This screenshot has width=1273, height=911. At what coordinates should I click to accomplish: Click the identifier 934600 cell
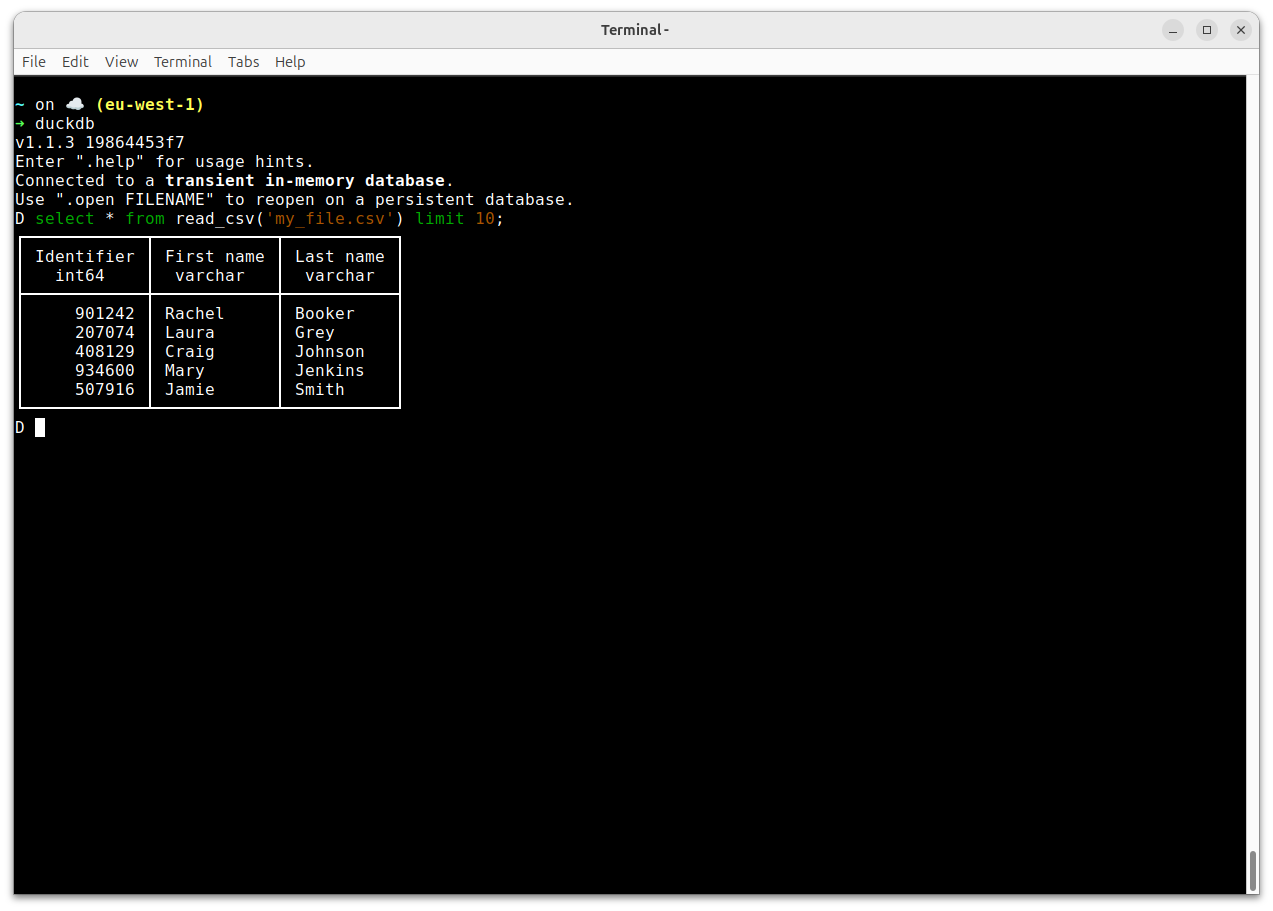tap(105, 370)
